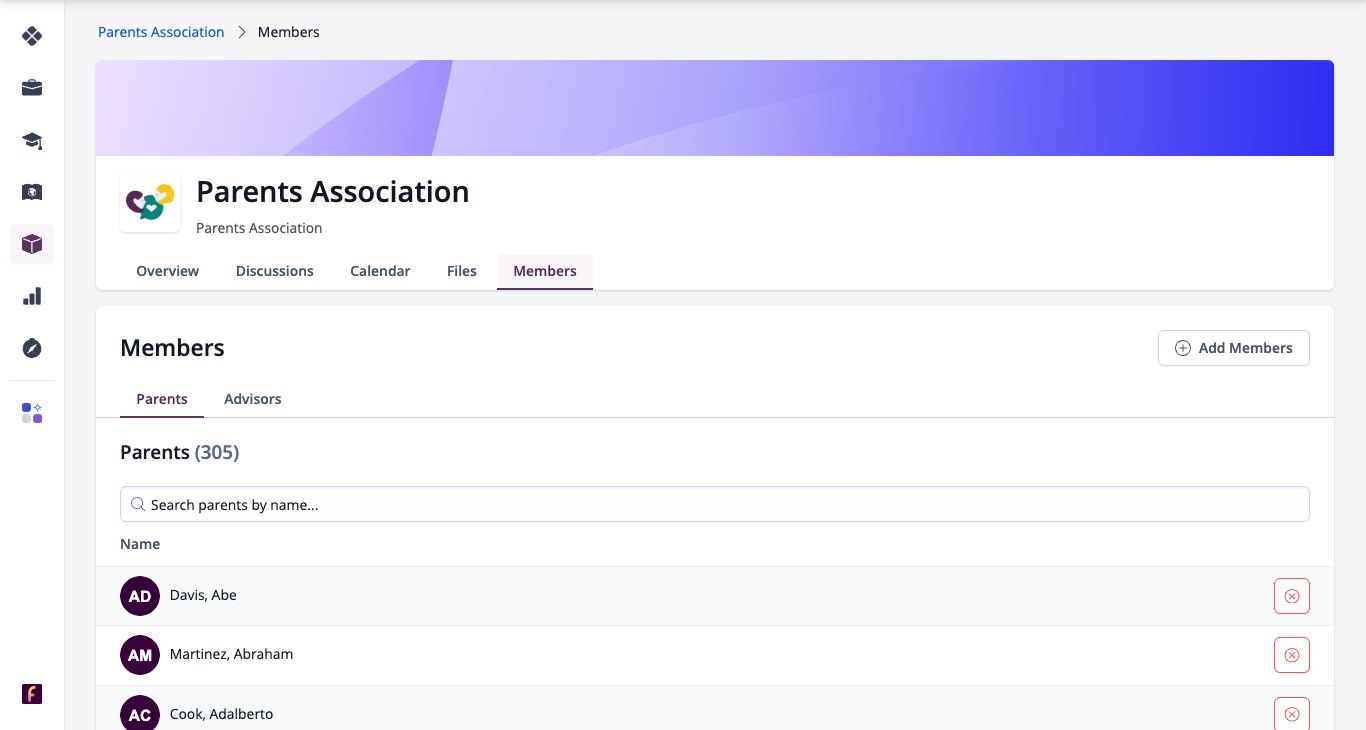Remove Davis, Abe from members
Image resolution: width=1366 pixels, height=730 pixels.
(1291, 596)
